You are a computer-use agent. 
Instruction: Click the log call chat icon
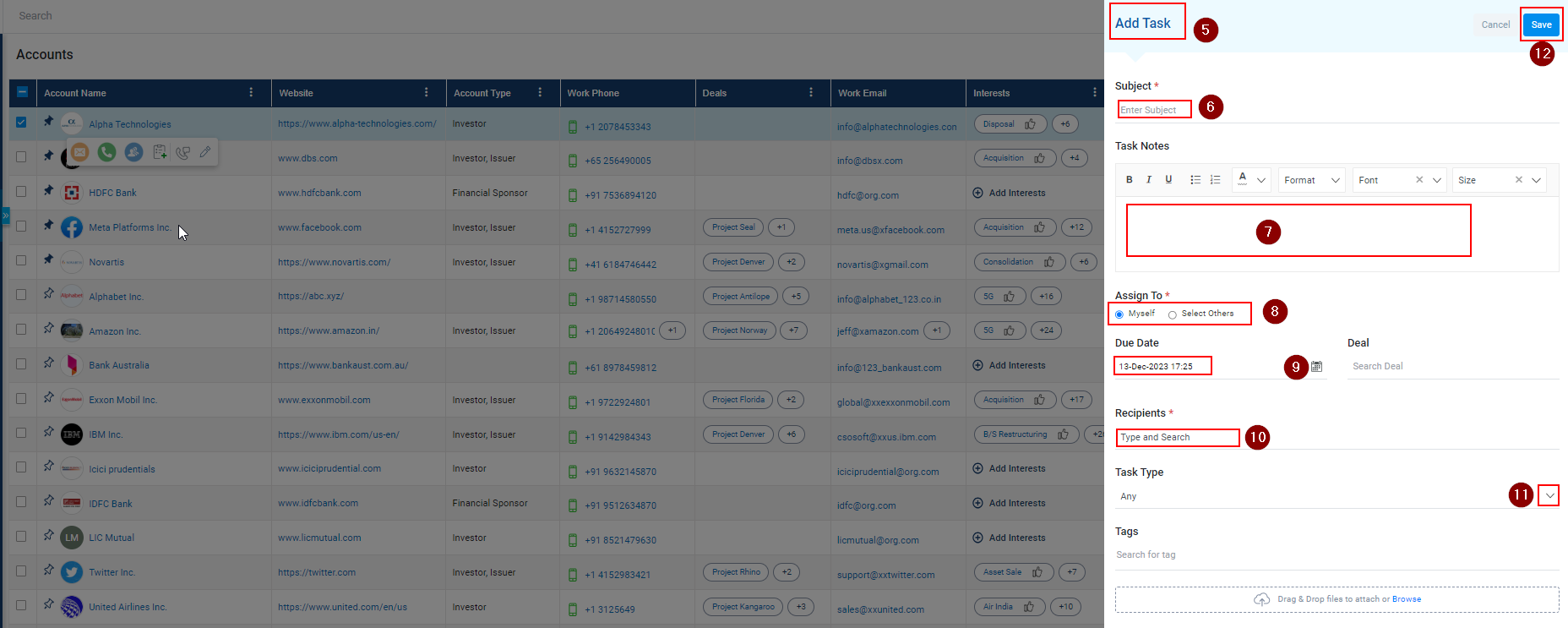182,152
